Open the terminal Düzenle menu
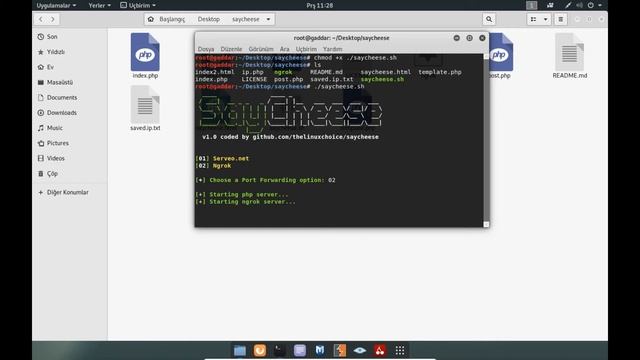Viewport: 640px width, 360px height. pyautogui.click(x=231, y=49)
